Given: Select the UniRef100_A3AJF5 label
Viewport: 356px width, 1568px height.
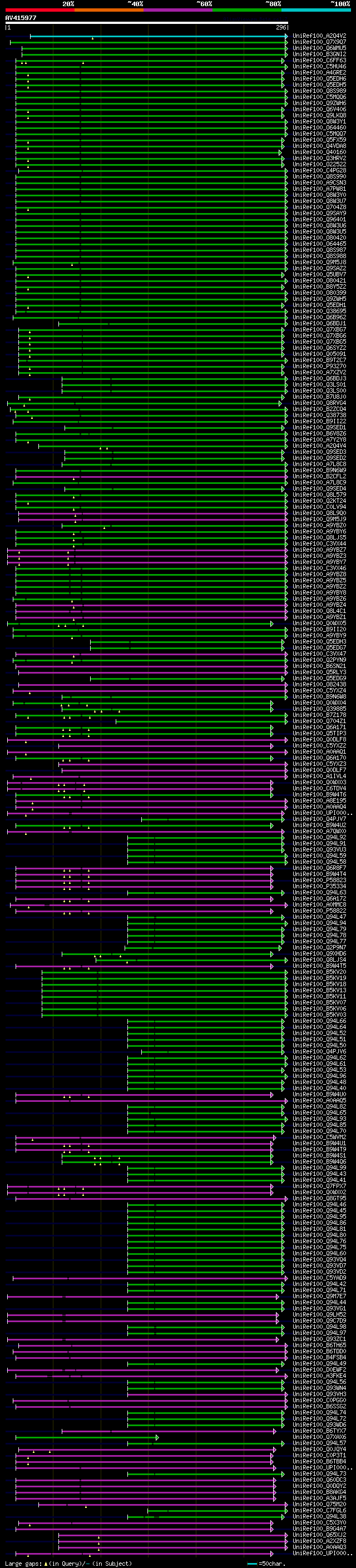Looking at the screenshot, I should [319, 1498].
